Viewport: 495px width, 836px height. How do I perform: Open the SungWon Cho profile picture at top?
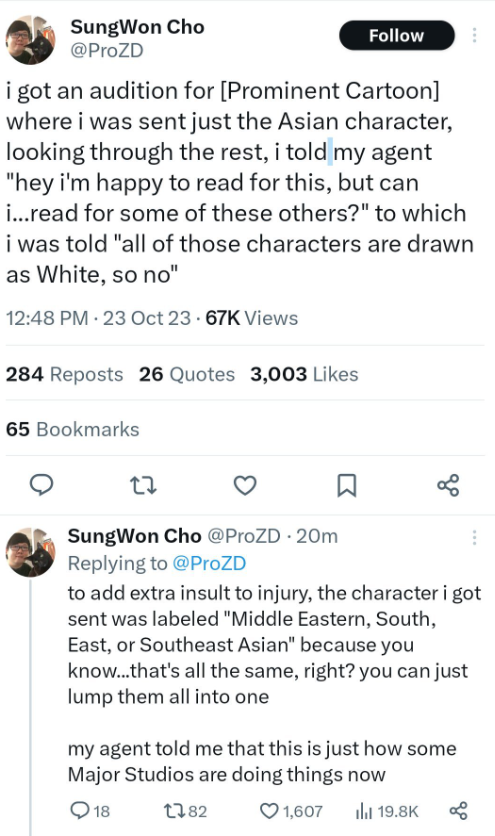pyautogui.click(x=30, y=40)
